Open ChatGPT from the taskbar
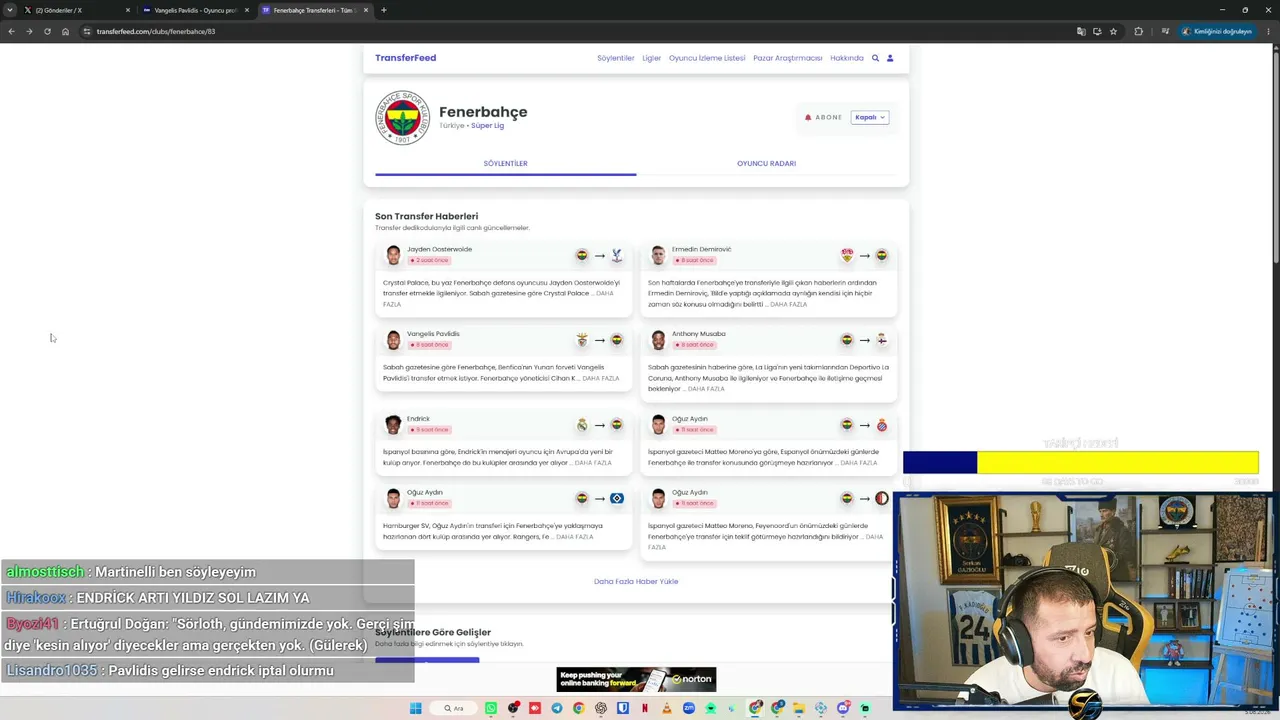This screenshot has width=1280, height=720. [601, 708]
